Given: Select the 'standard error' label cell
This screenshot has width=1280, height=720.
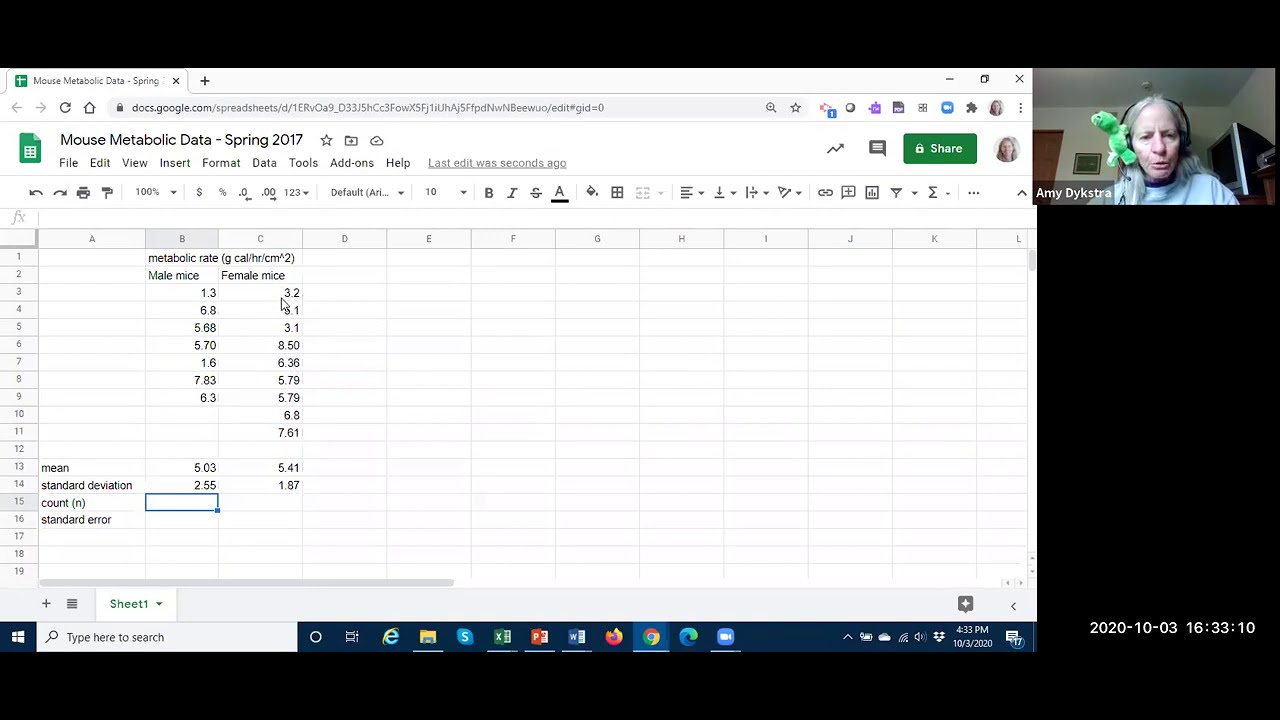Looking at the screenshot, I should 92,520.
